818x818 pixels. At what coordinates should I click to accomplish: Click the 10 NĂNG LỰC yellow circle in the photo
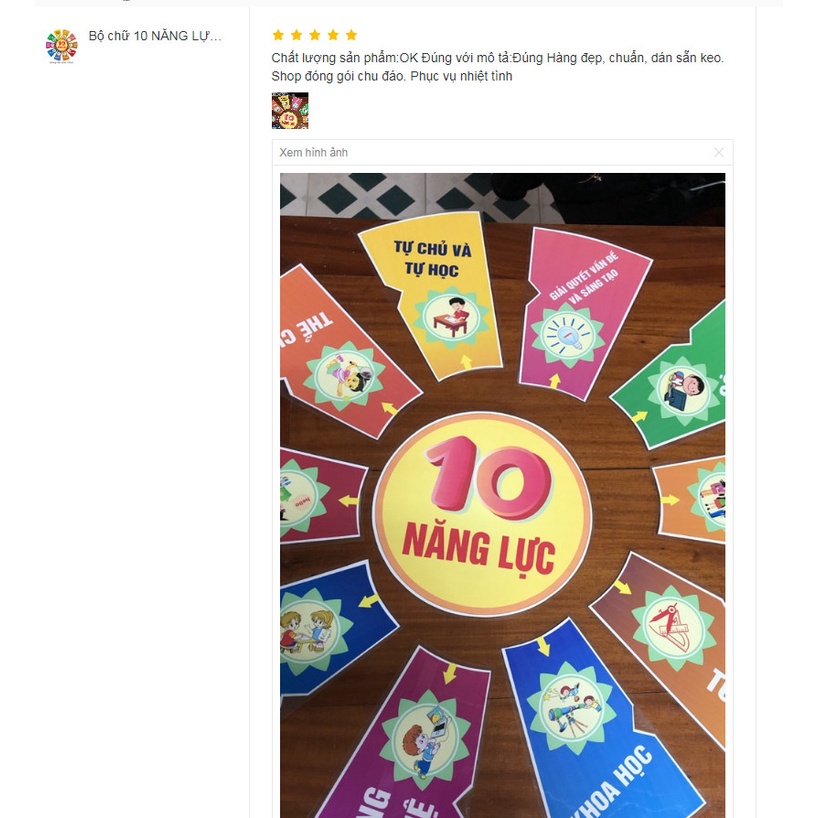[x=483, y=514]
